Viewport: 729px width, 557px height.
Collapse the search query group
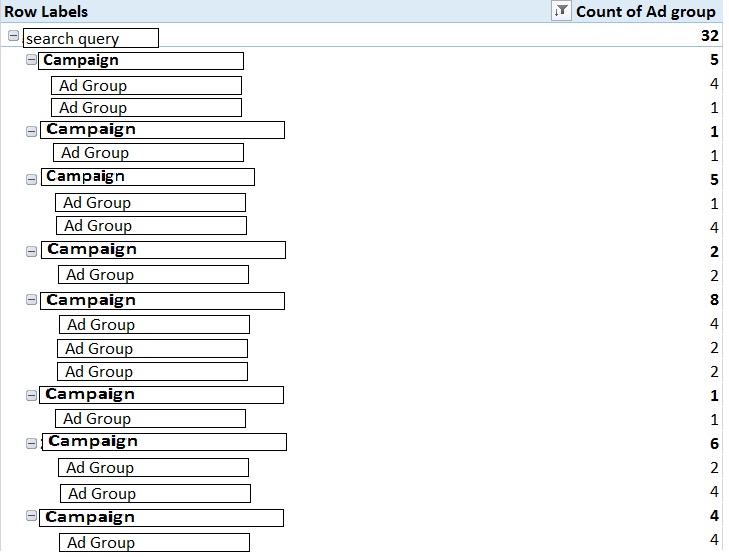[13, 37]
